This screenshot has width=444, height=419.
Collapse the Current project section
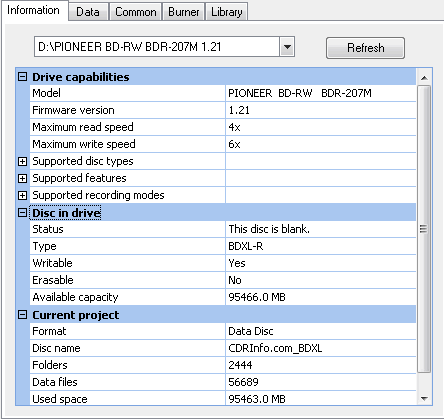pyautogui.click(x=22, y=314)
